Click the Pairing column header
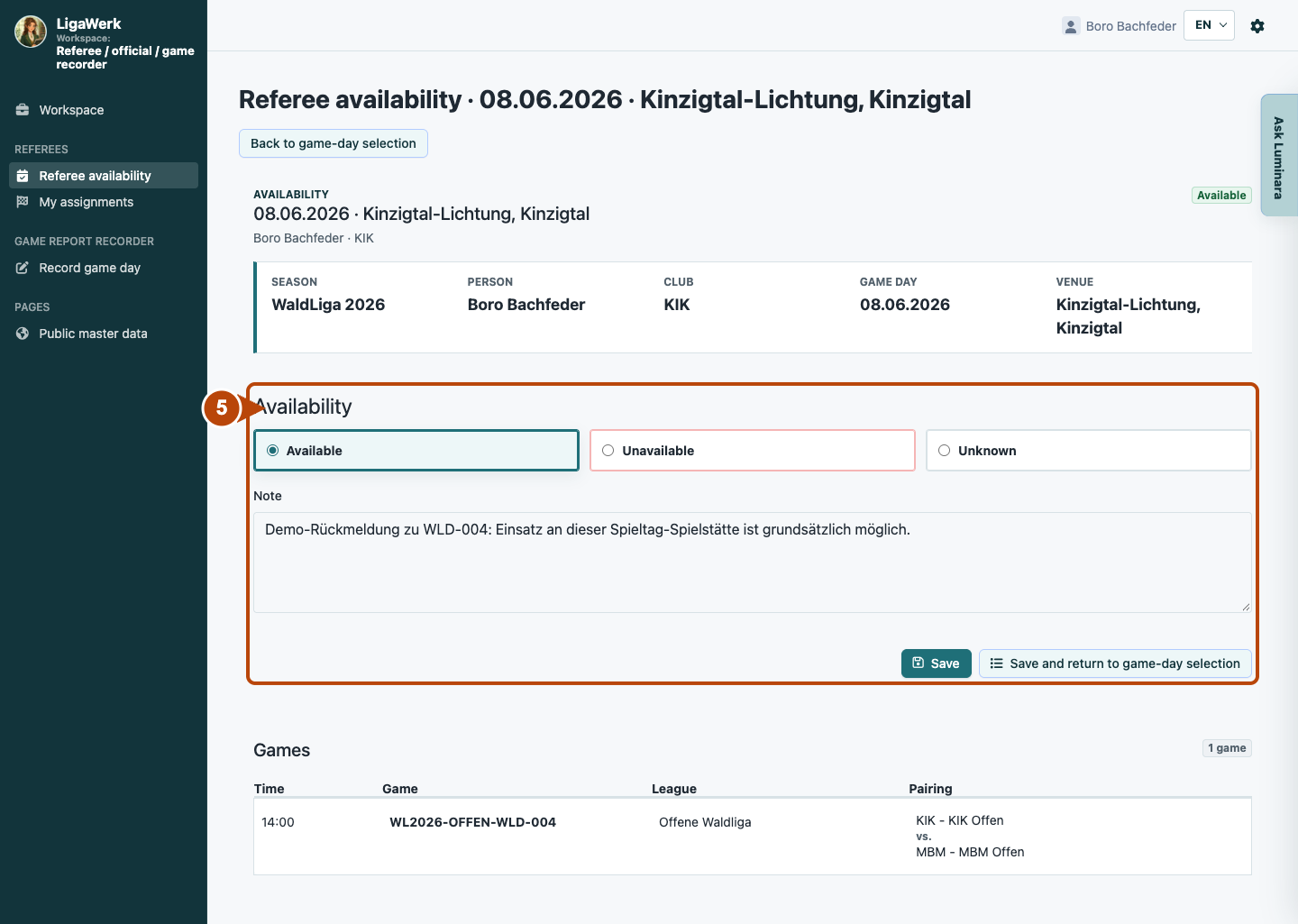The height and width of the screenshot is (924, 1298). 930,789
